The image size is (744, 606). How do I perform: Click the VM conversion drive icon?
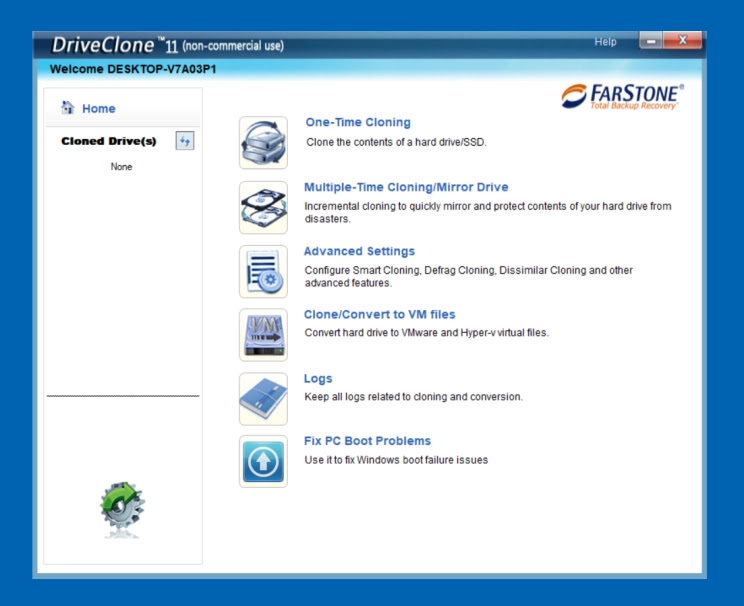pos(263,335)
